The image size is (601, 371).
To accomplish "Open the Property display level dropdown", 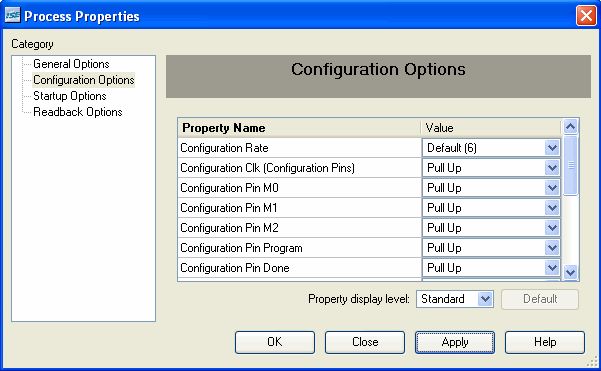I will 485,299.
